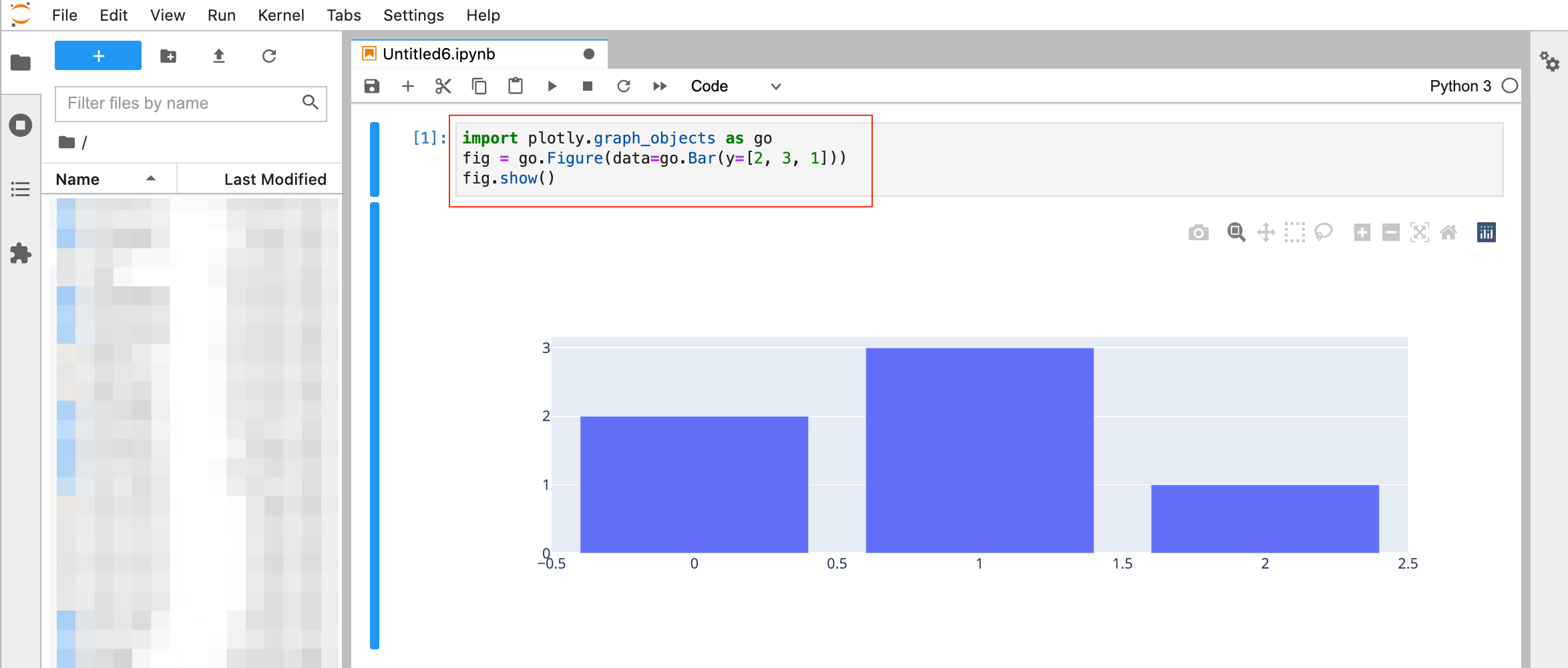Activate Lasso Select on the chart
The width and height of the screenshot is (1568, 668).
[x=1324, y=232]
